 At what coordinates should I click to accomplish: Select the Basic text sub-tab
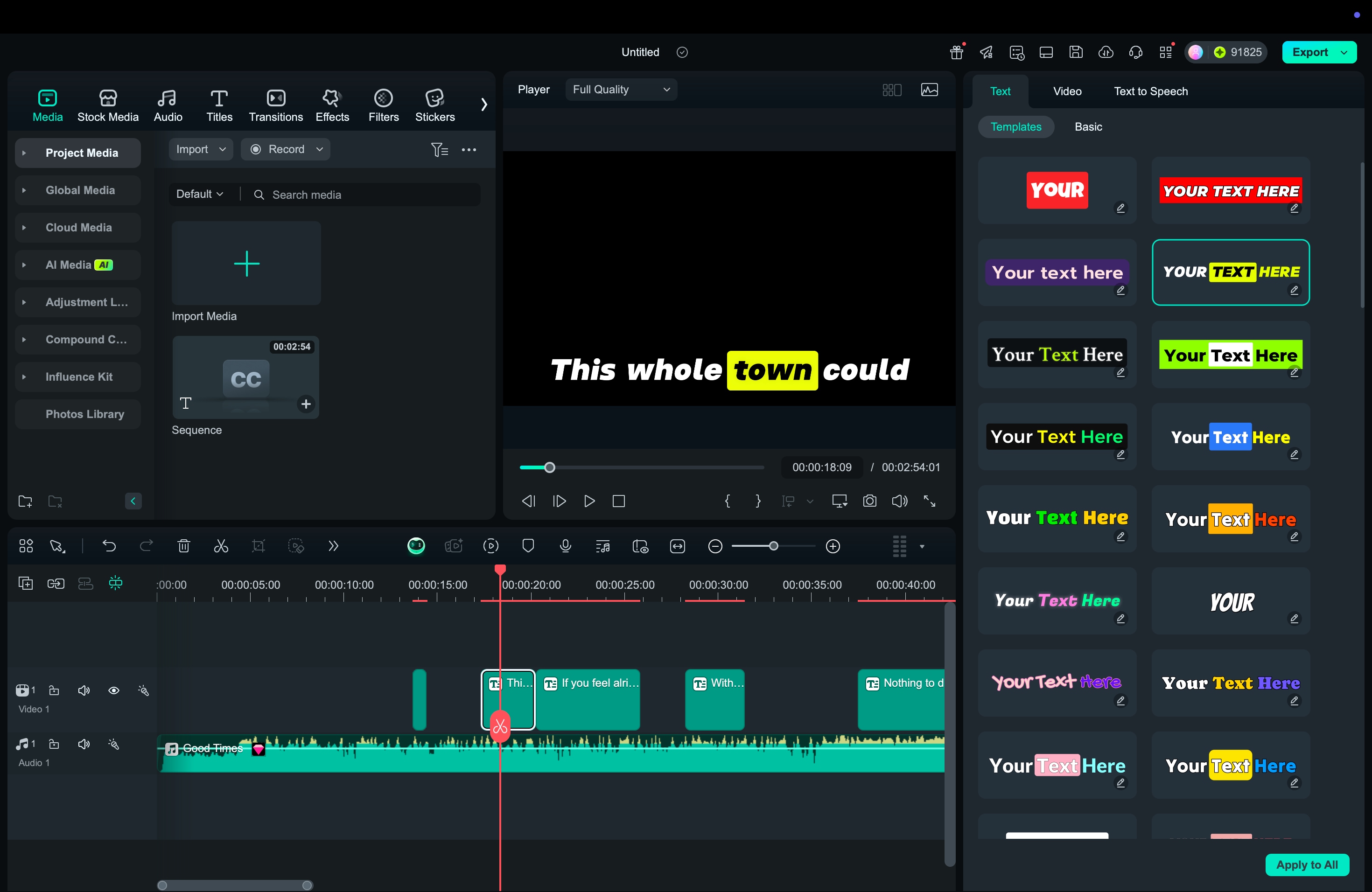pos(1088,127)
